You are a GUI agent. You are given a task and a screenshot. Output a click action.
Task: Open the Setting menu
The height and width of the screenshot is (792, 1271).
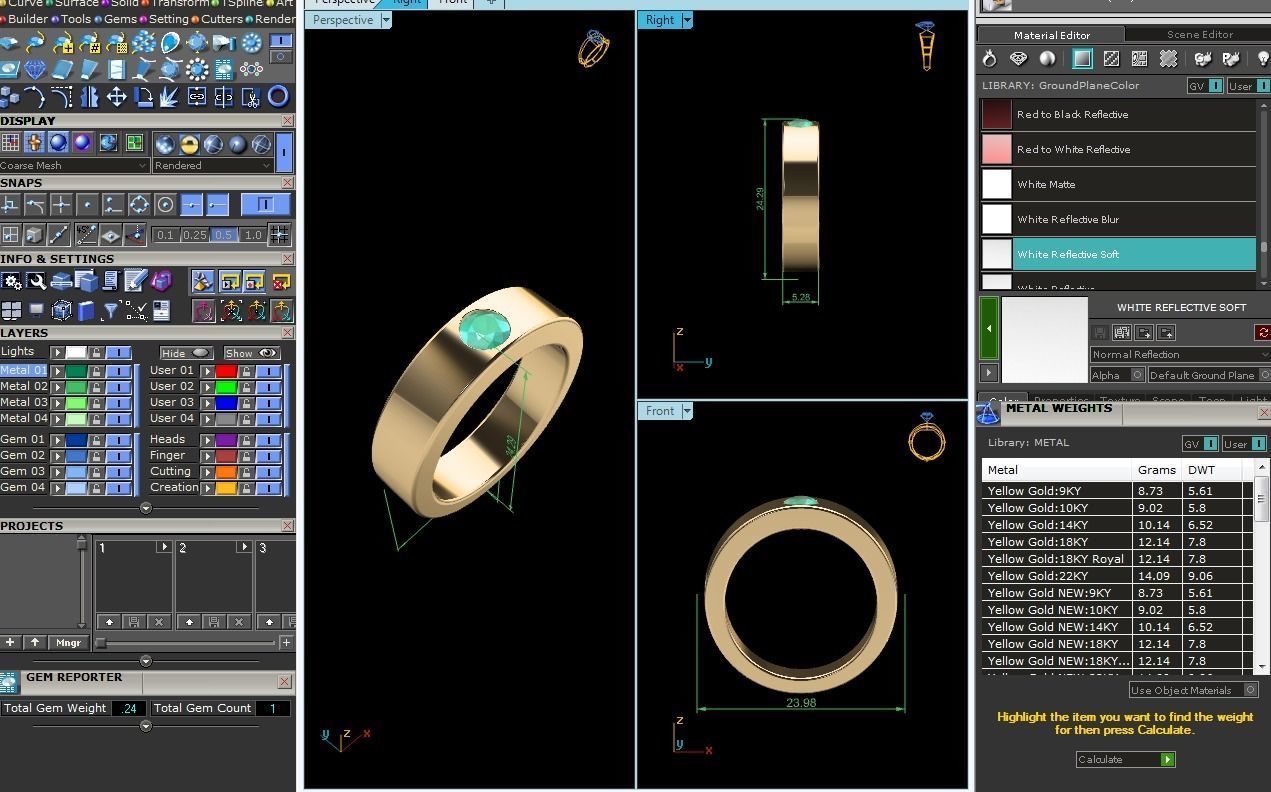168,19
